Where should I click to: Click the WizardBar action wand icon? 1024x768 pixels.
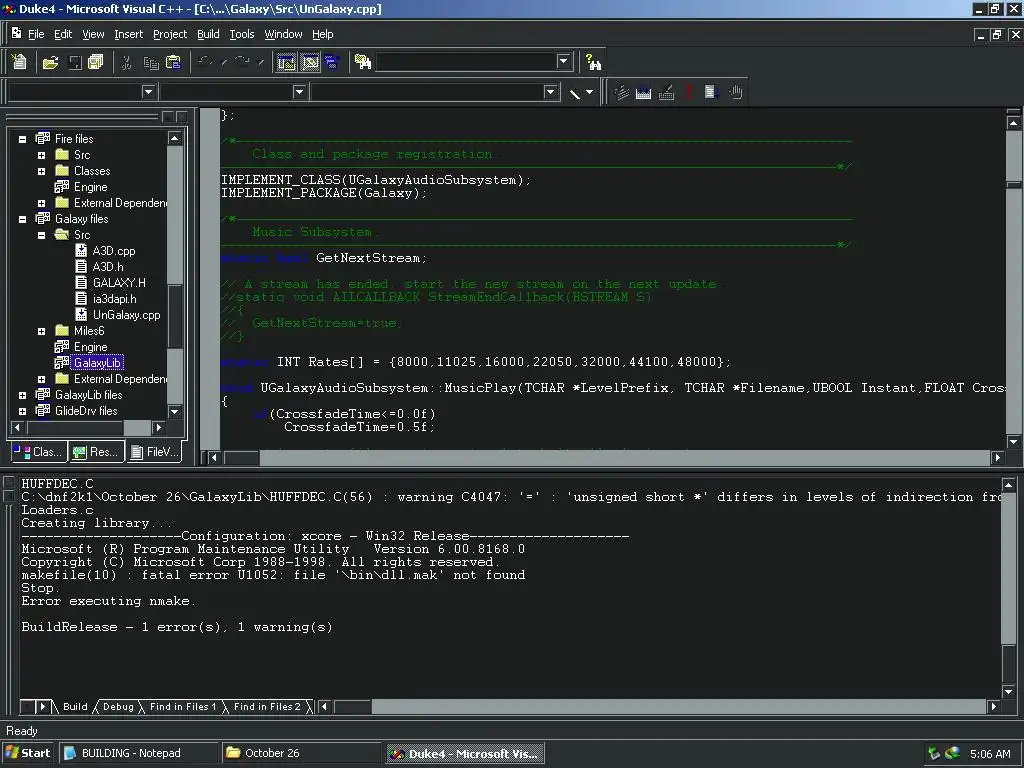tap(575, 93)
